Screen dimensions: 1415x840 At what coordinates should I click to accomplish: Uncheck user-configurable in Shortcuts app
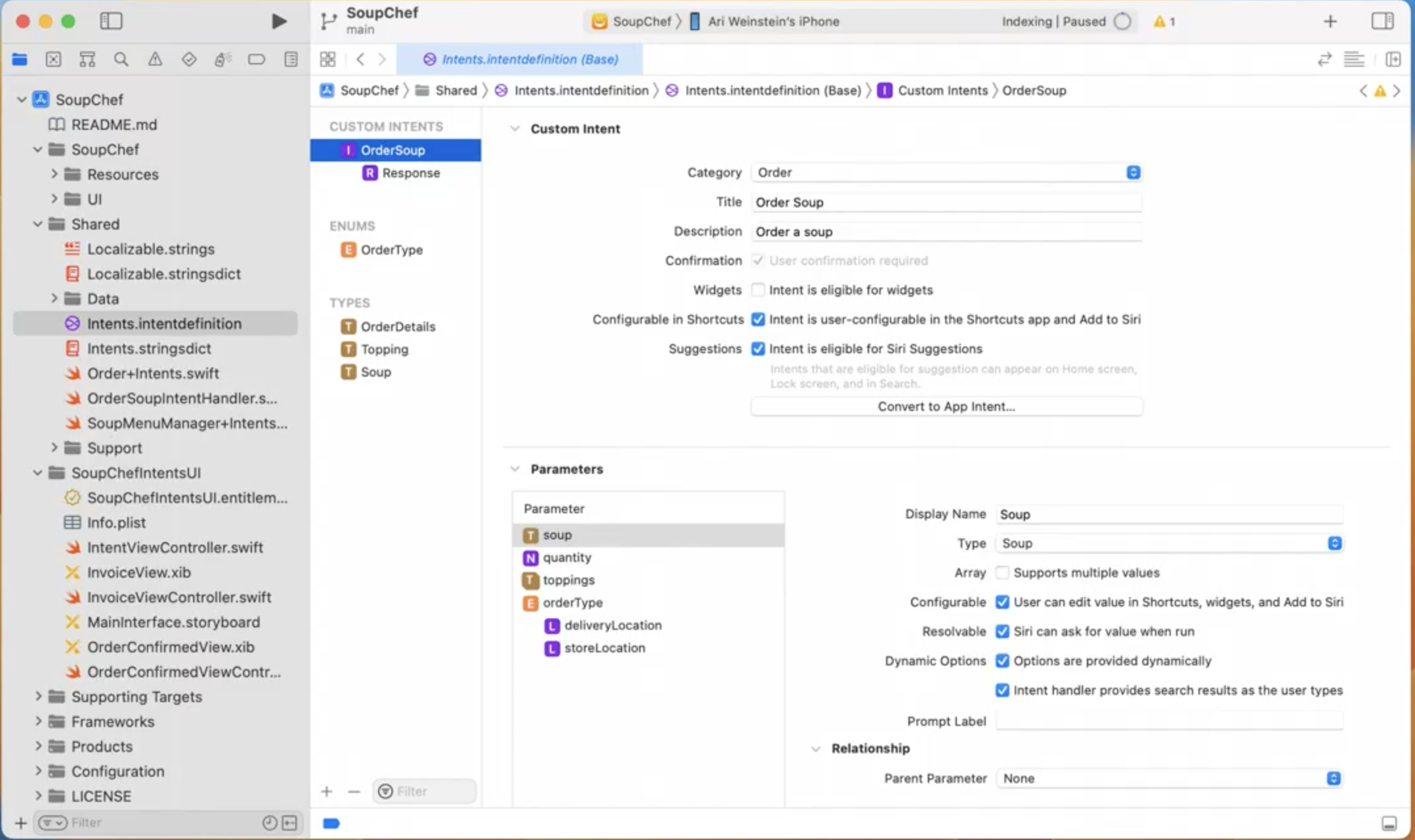tap(758, 320)
